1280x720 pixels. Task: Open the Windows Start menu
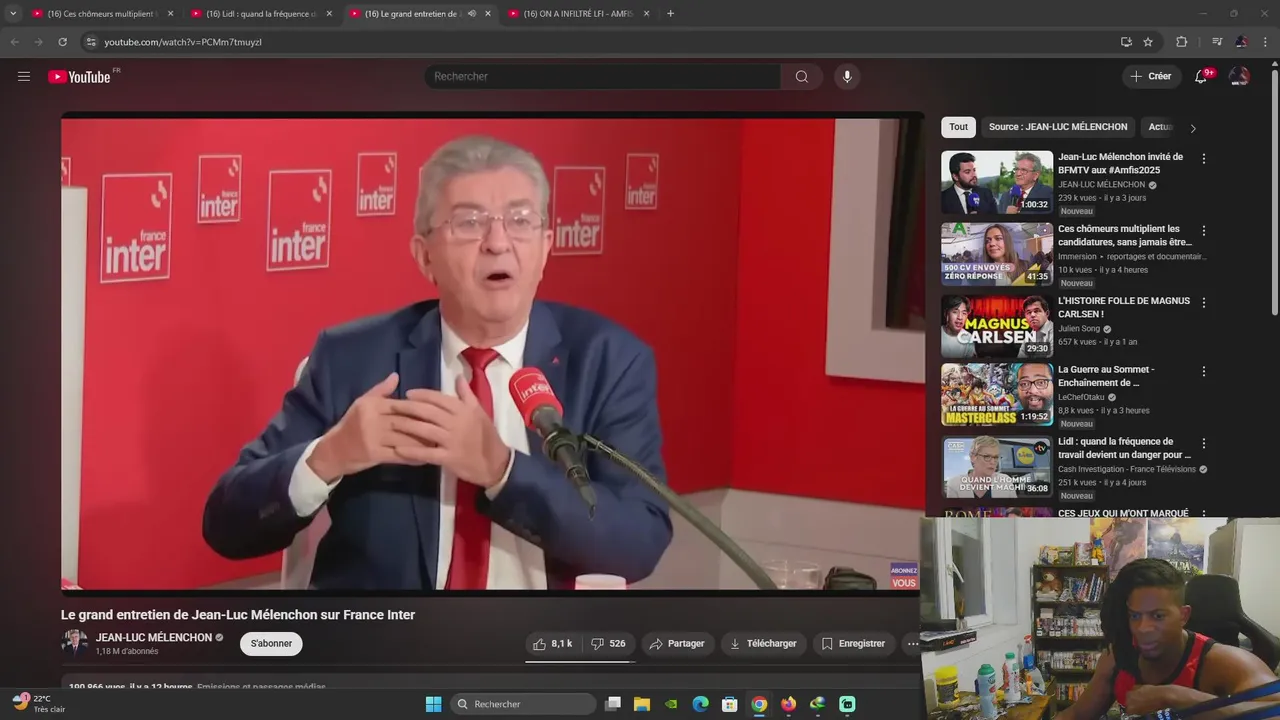coord(433,704)
